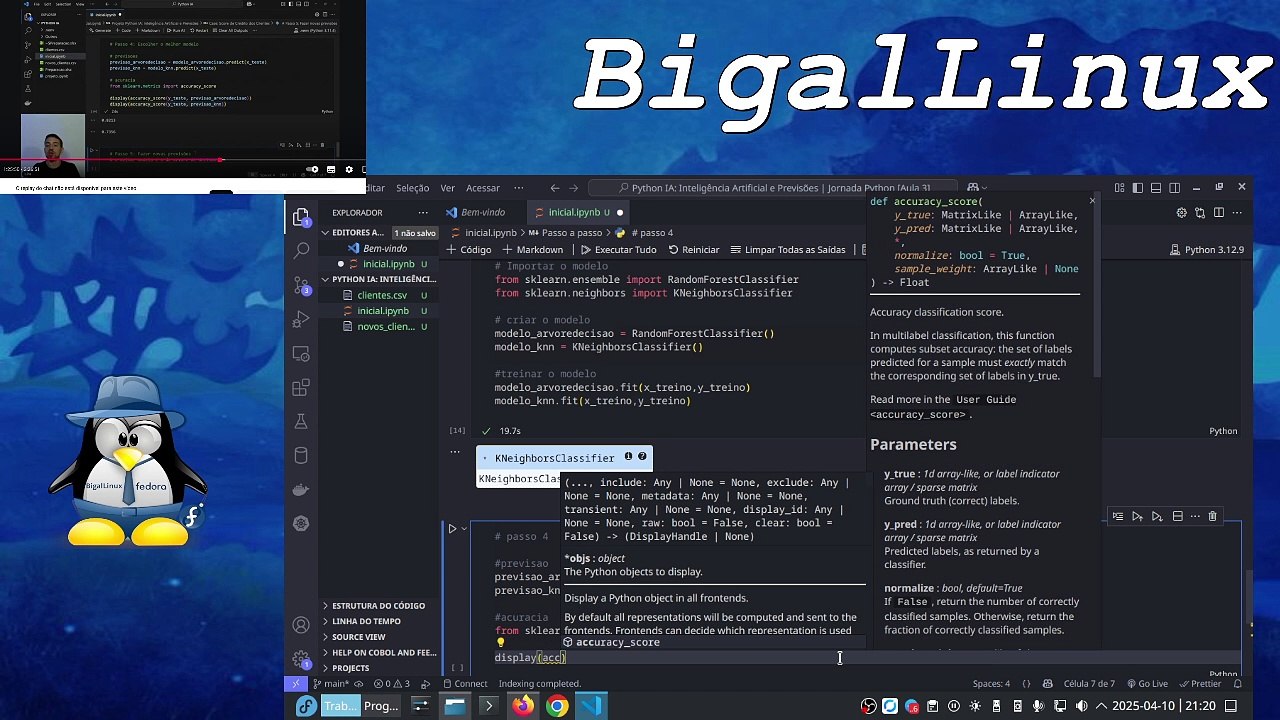
Task: Open the Remote Explorer view
Action: (x=301, y=353)
